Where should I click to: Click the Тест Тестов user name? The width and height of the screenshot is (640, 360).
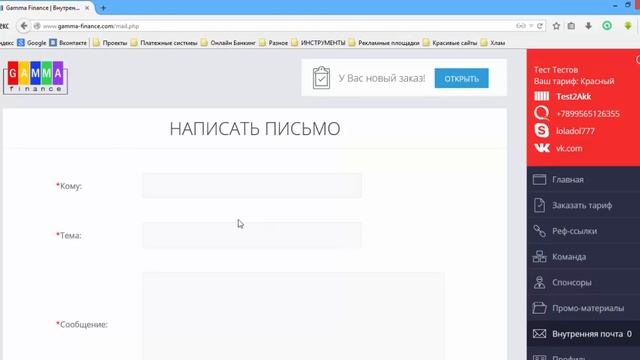point(556,70)
